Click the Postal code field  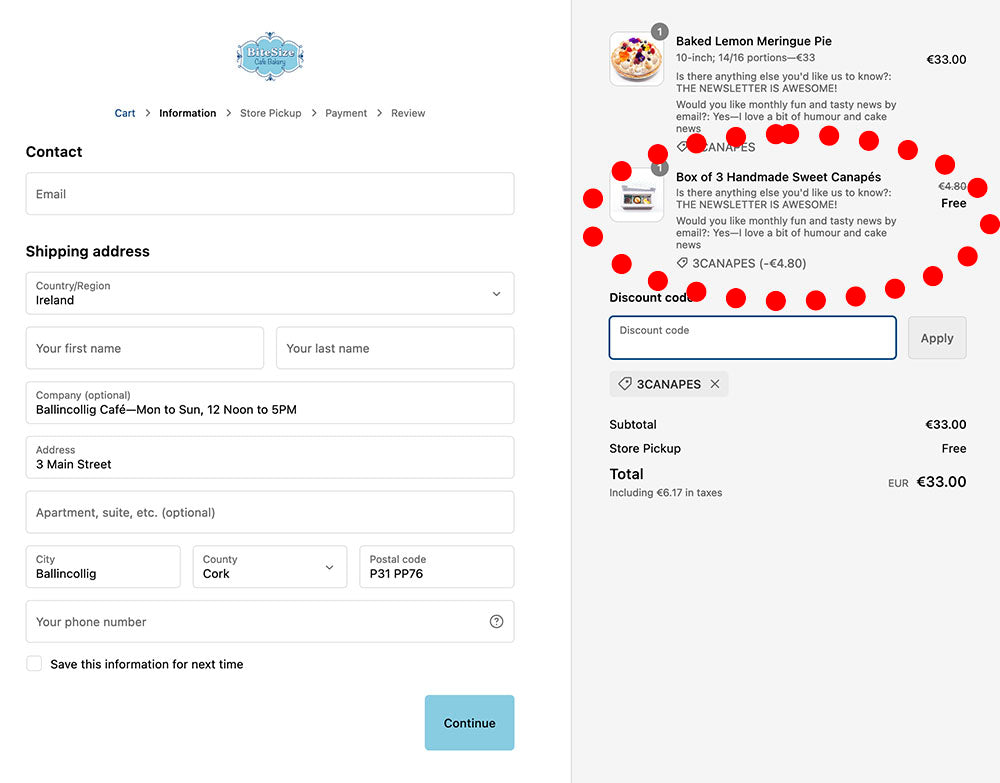[x=436, y=567]
